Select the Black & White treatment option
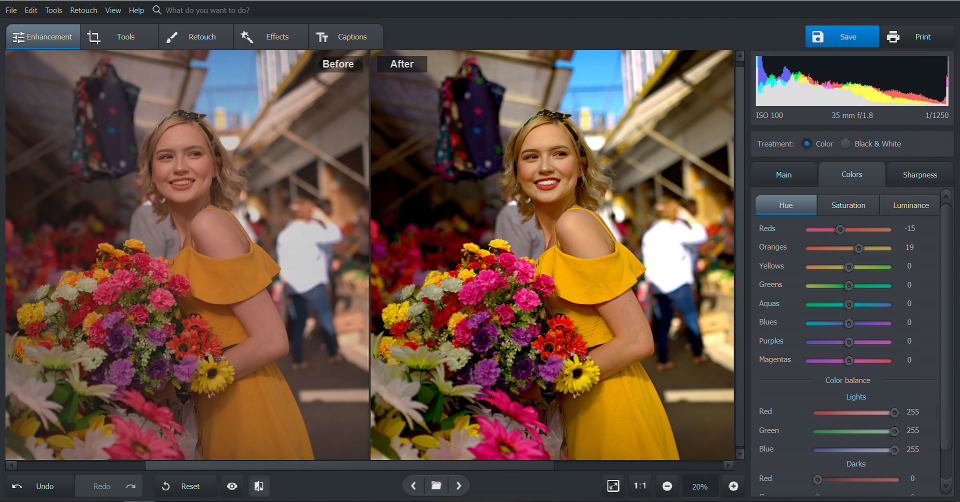Viewport: 960px width, 502px height. pyautogui.click(x=846, y=143)
